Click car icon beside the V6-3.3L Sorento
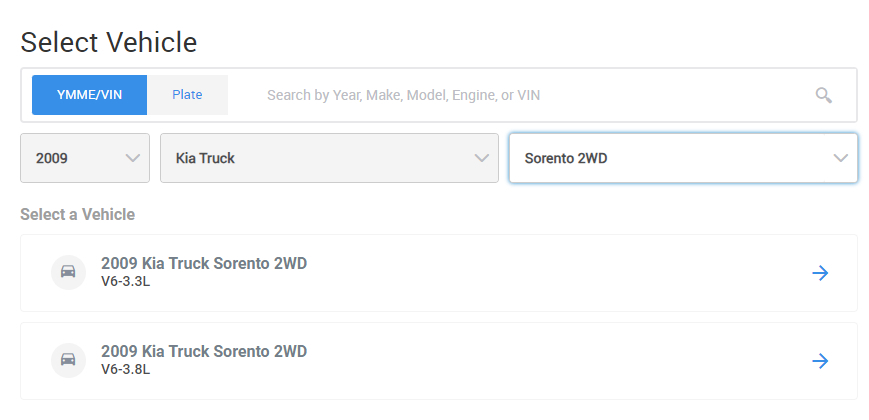 [x=68, y=273]
